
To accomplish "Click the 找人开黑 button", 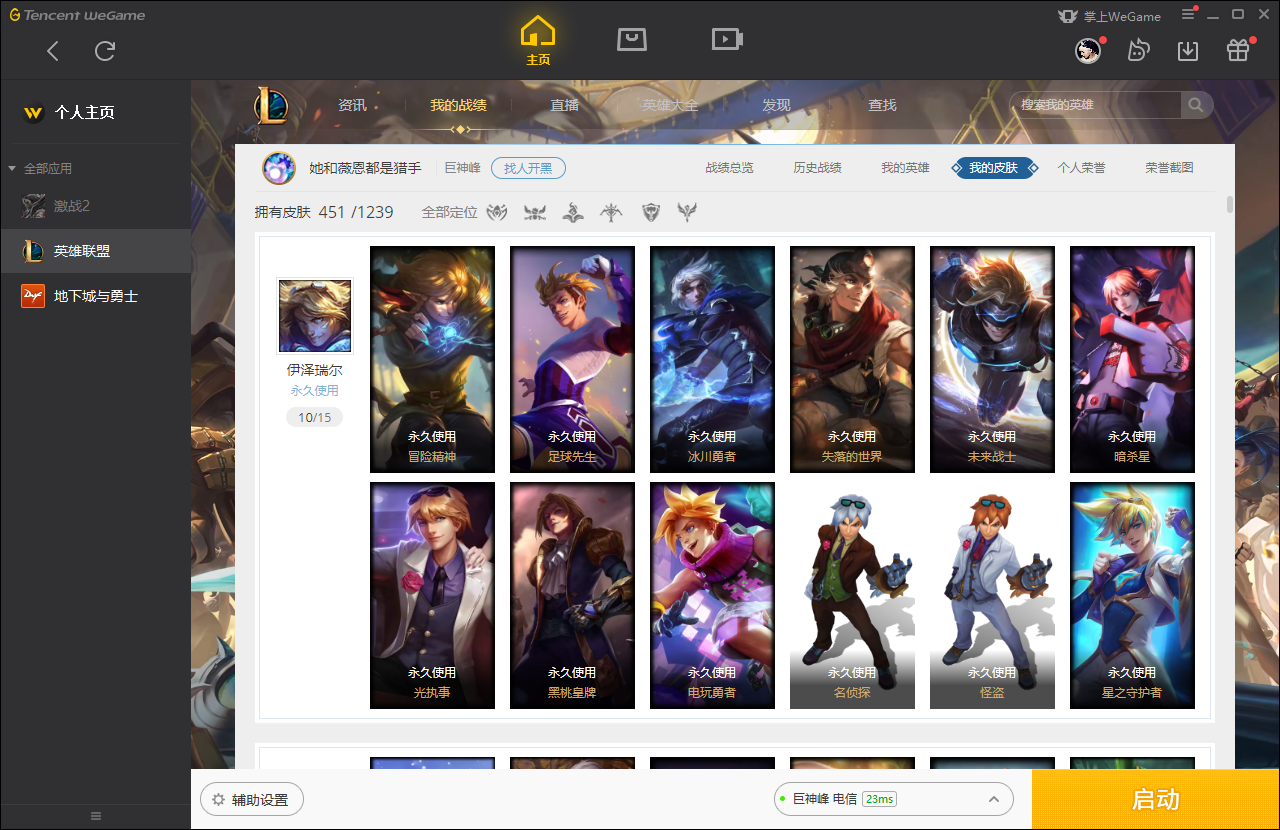I will (528, 168).
